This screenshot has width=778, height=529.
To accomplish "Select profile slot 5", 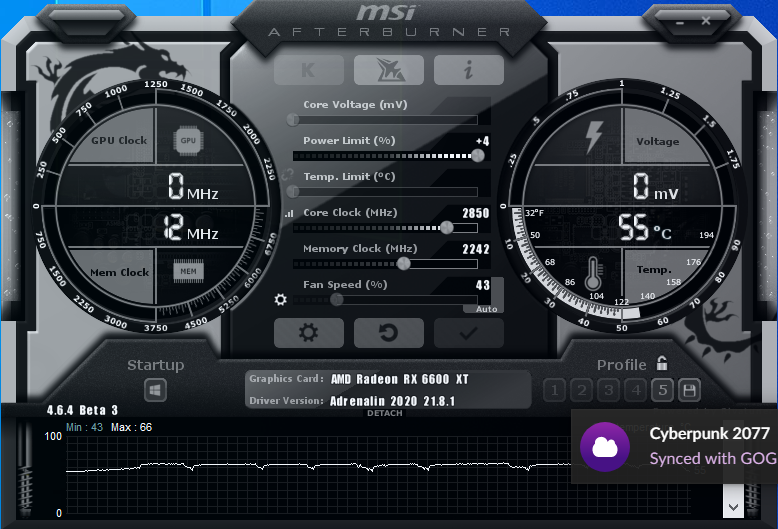I will coord(662,391).
